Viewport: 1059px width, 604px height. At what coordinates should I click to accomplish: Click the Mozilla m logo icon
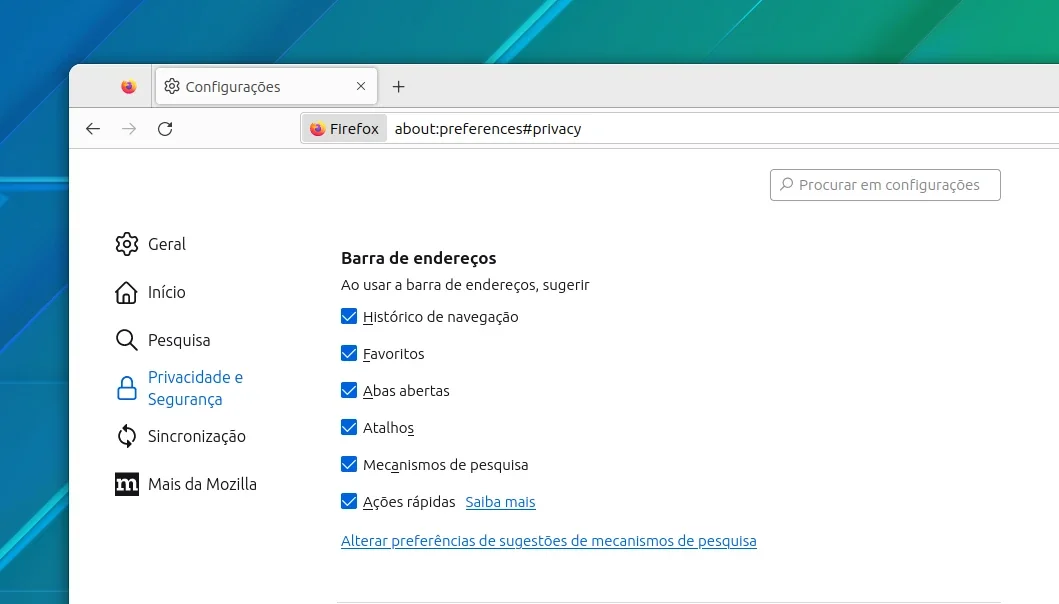click(126, 484)
